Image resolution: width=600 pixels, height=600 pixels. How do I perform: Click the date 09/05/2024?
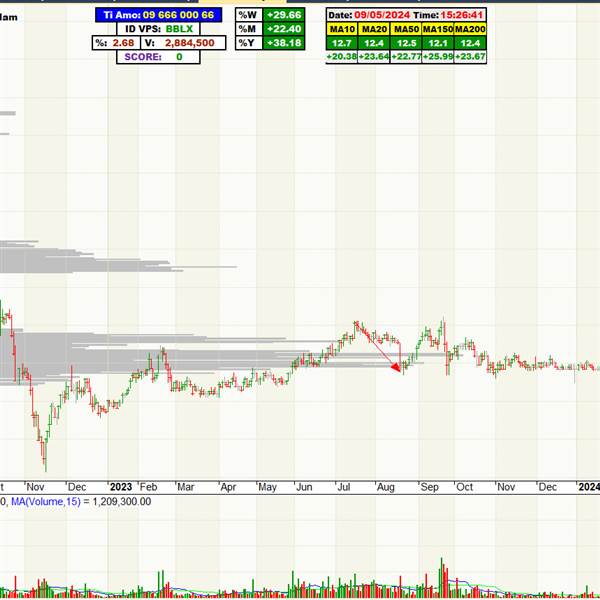[x=382, y=15]
